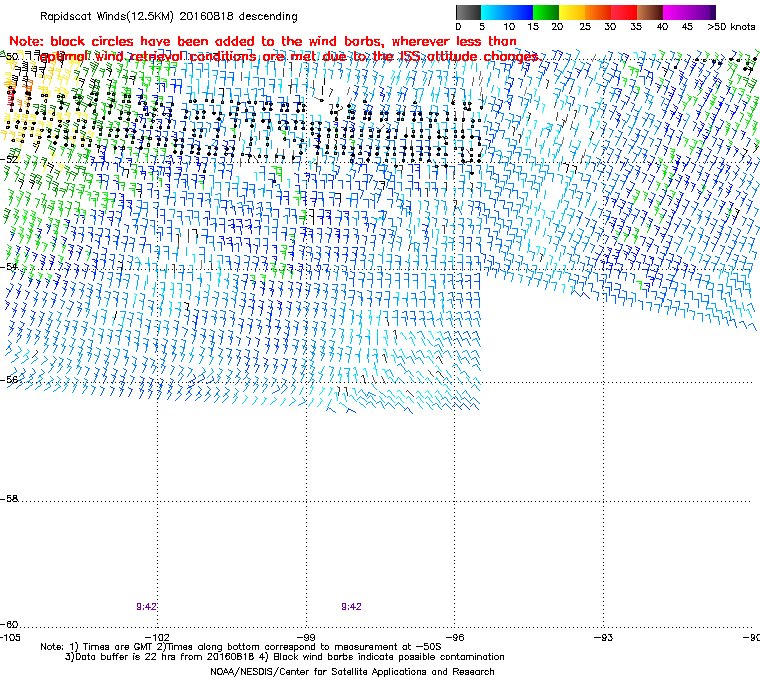Image resolution: width=760 pixels, height=688 pixels.
Task: Click the 'NOAA/NESDIS/Center for Satellite Applications and Research' credit
Action: click(352, 672)
